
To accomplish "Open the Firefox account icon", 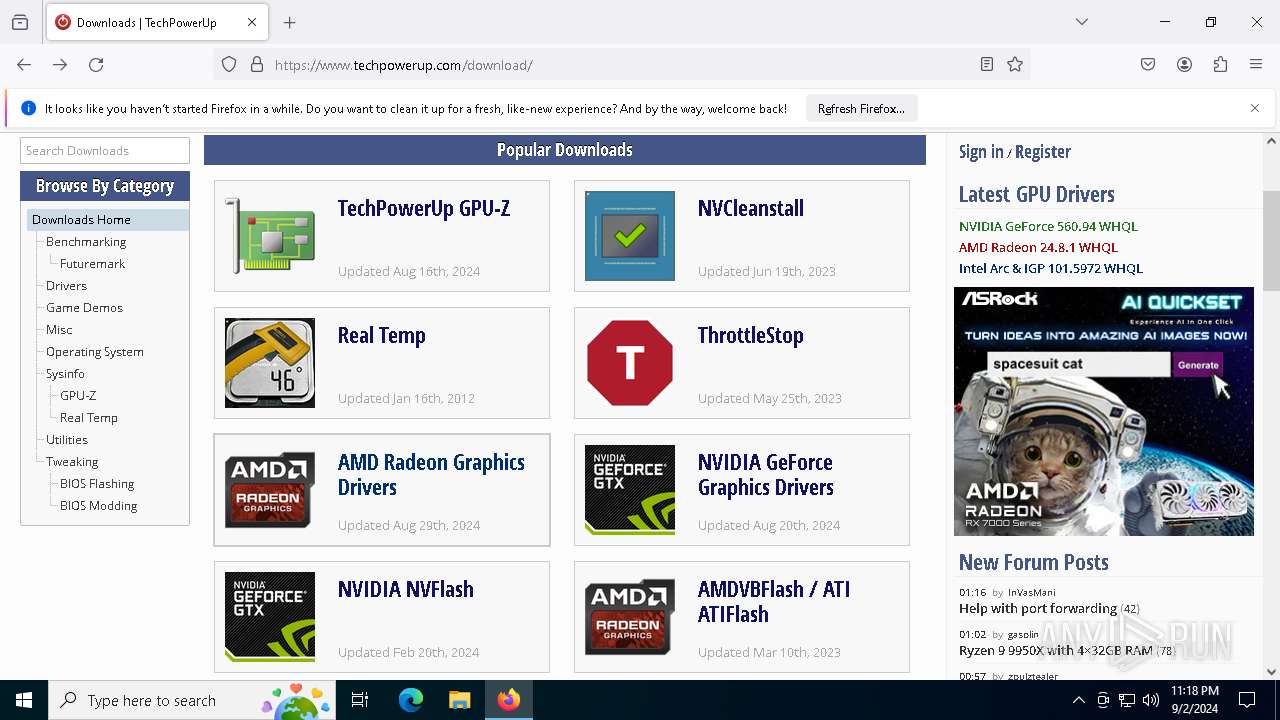I will pyautogui.click(x=1184, y=65).
